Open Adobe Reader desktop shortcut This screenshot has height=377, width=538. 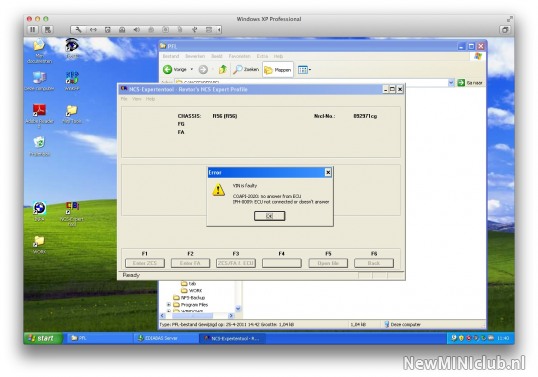pyautogui.click(x=39, y=116)
